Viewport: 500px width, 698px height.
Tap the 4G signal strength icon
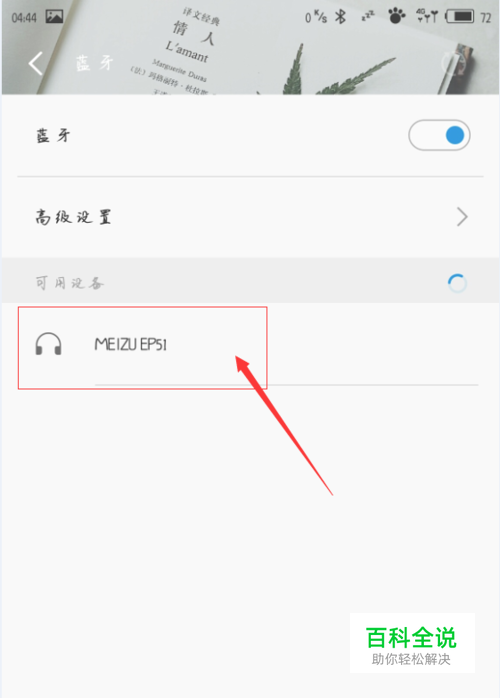coord(427,16)
